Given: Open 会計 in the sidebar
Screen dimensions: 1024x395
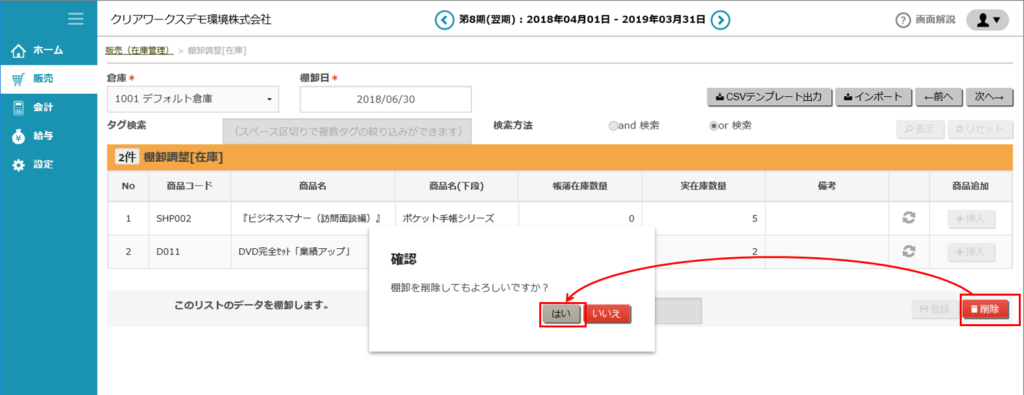Looking at the screenshot, I should click(x=48, y=108).
